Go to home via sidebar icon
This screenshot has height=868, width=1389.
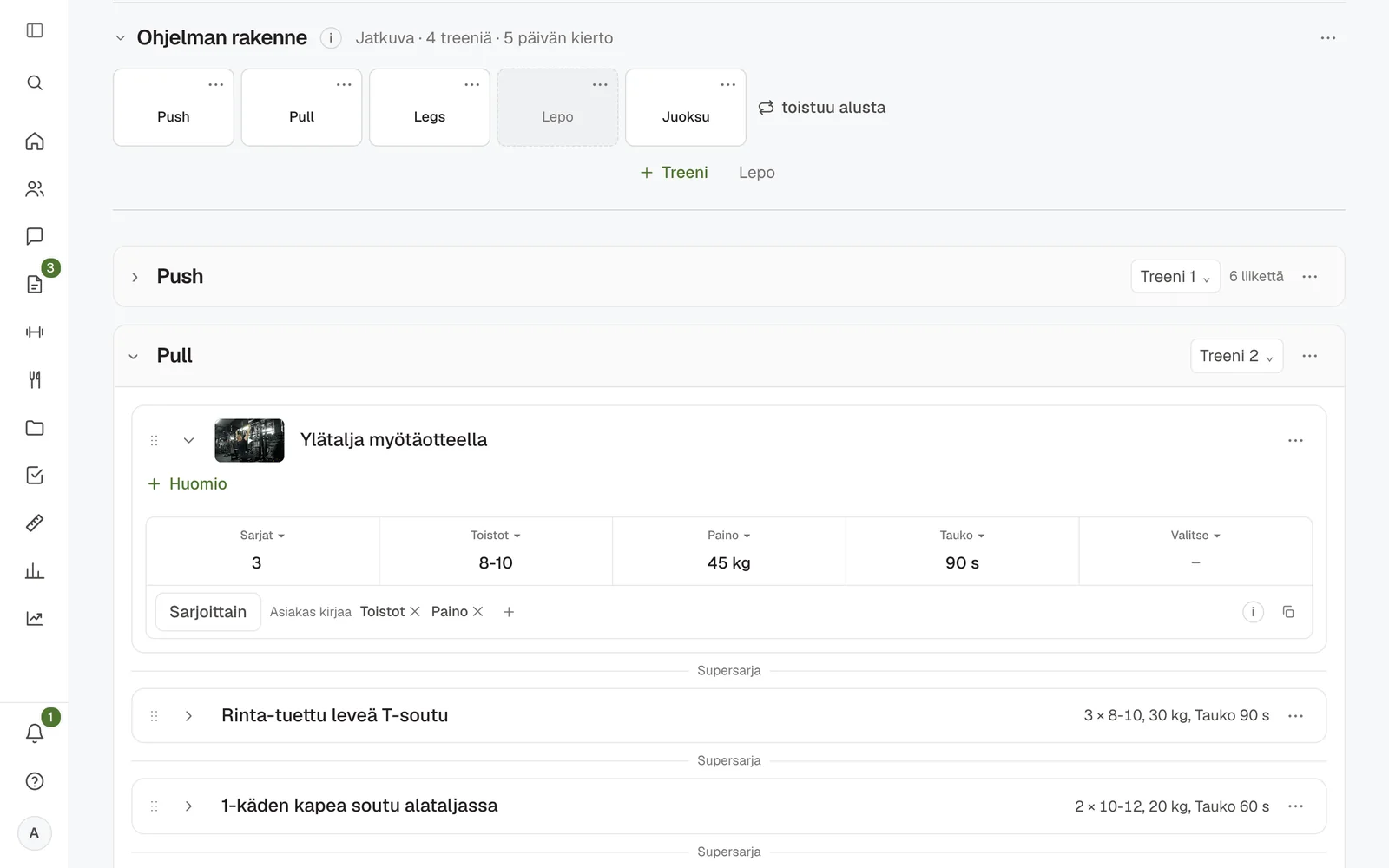pyautogui.click(x=35, y=141)
